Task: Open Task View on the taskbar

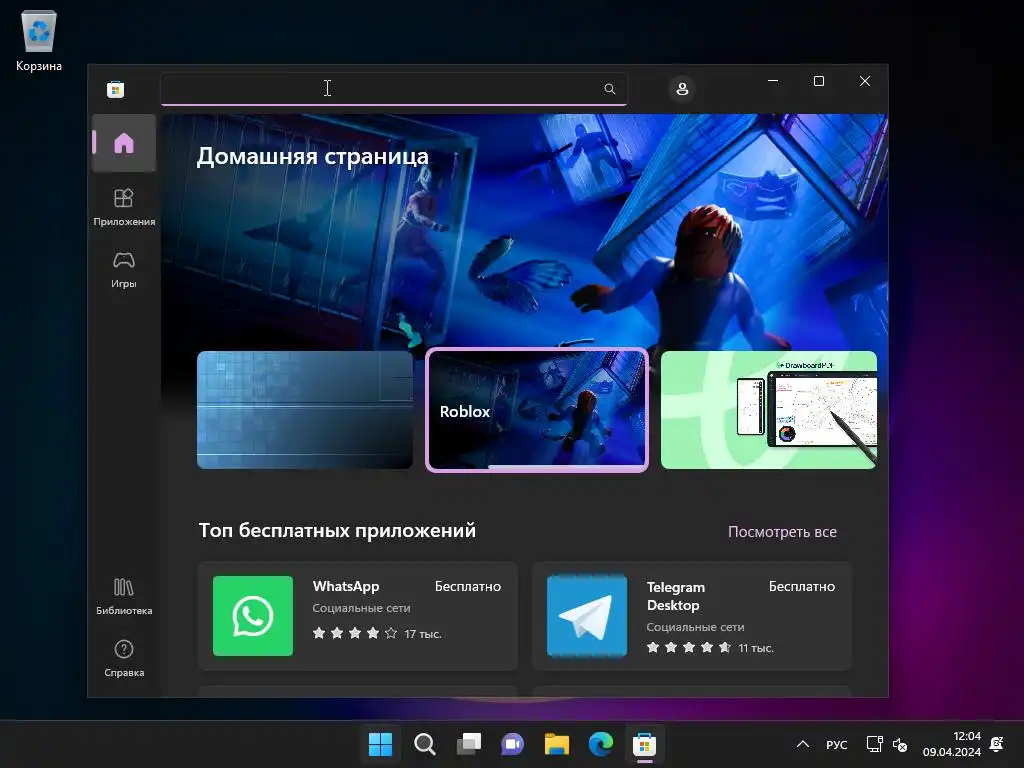Action: (x=468, y=744)
